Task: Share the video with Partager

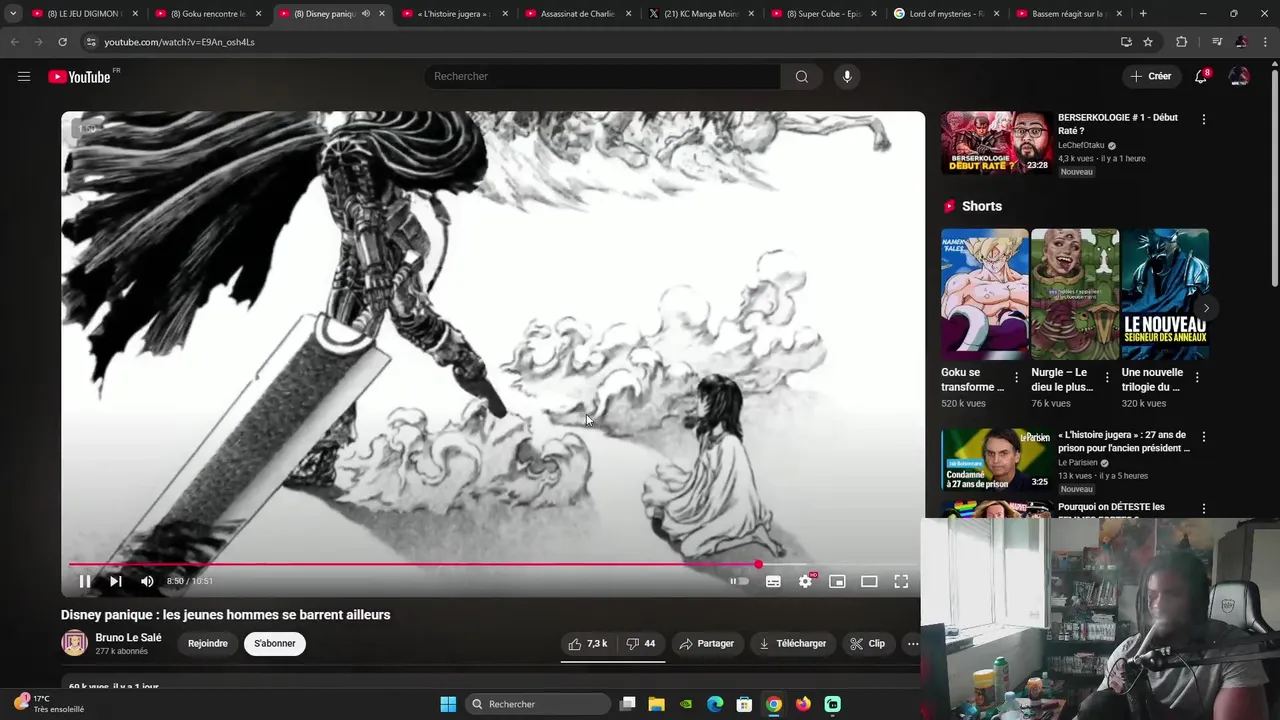Action: click(x=707, y=644)
